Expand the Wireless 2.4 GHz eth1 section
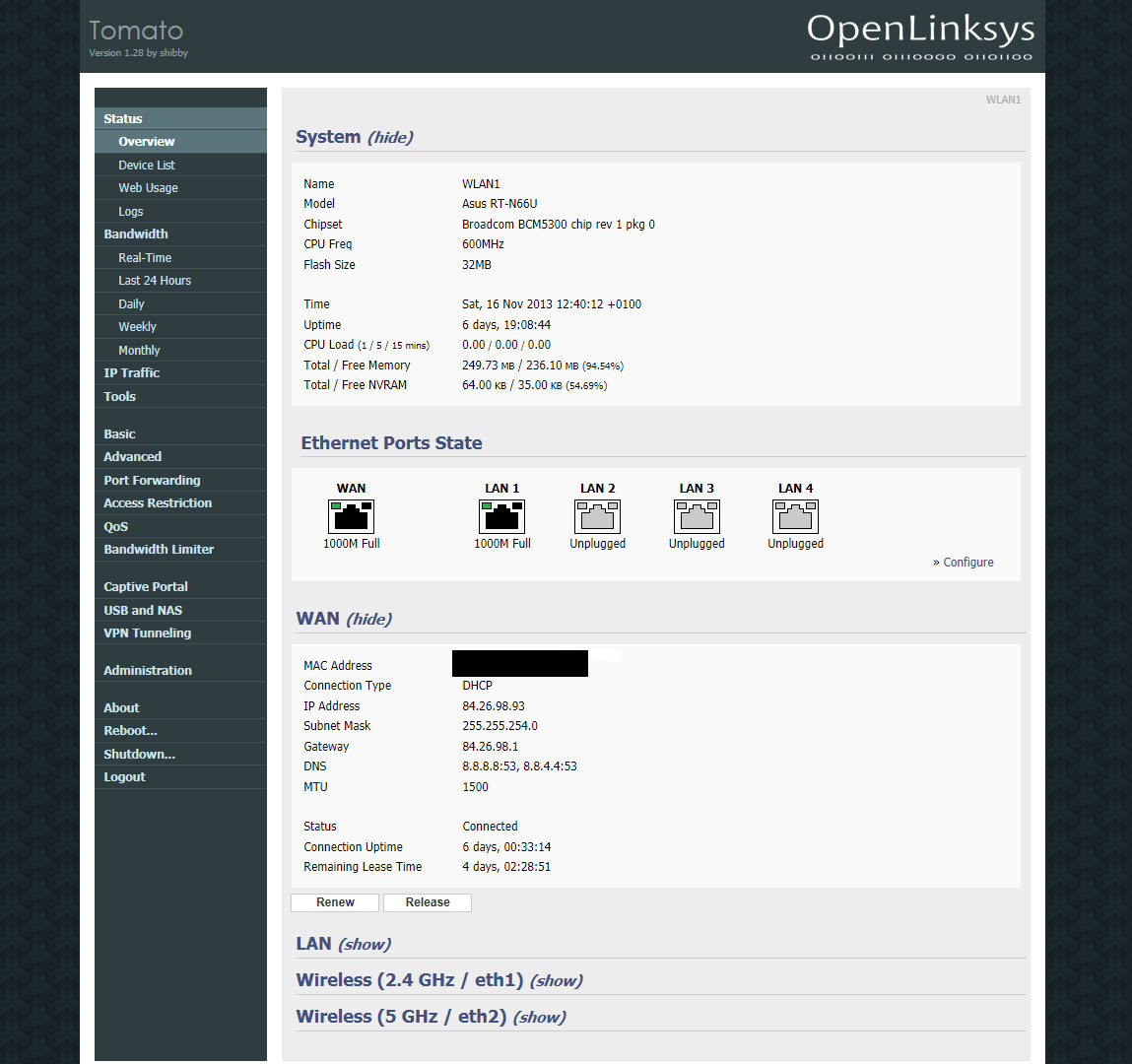Viewport: 1132px width, 1064px height. (x=556, y=980)
